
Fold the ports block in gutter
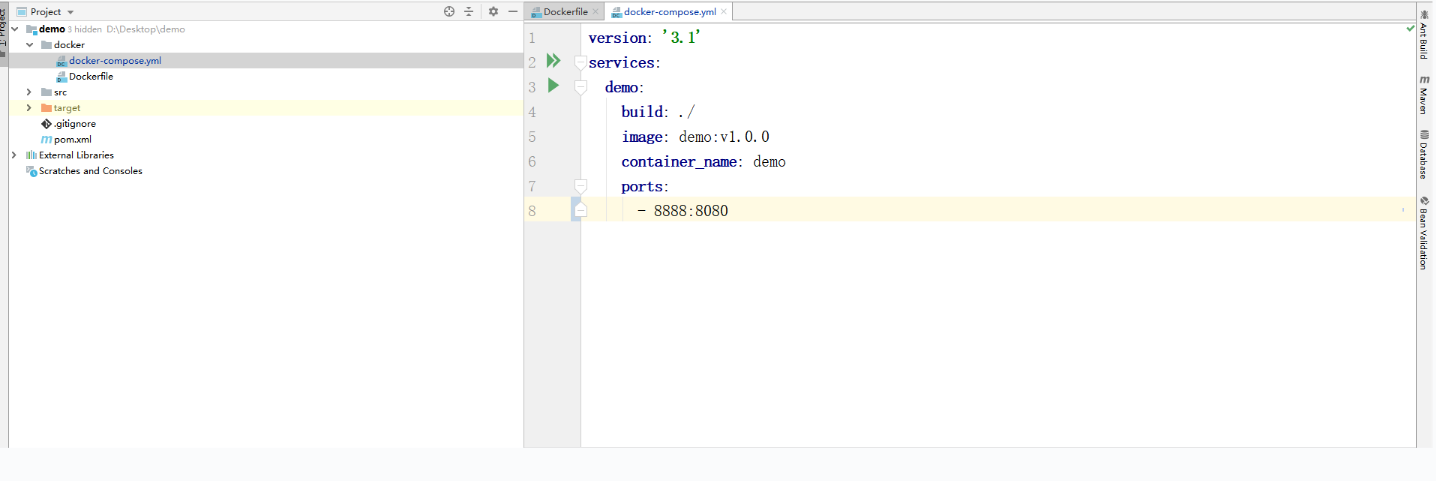581,186
